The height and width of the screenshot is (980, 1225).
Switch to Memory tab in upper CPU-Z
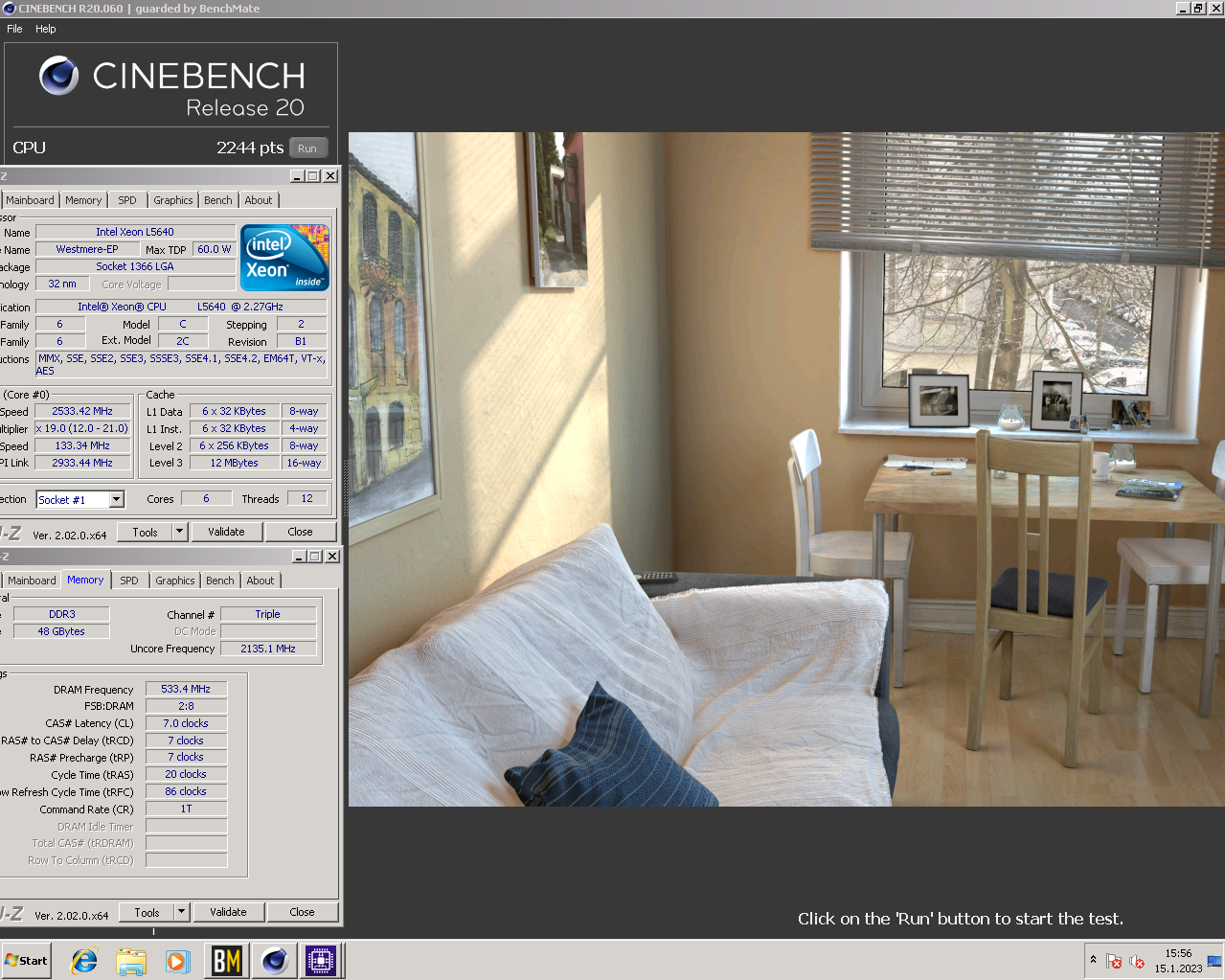pos(83,200)
